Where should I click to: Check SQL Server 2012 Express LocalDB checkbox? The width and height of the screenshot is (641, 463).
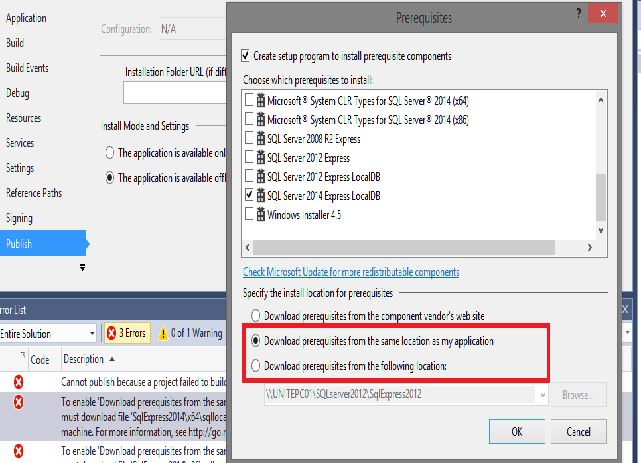pyautogui.click(x=249, y=176)
